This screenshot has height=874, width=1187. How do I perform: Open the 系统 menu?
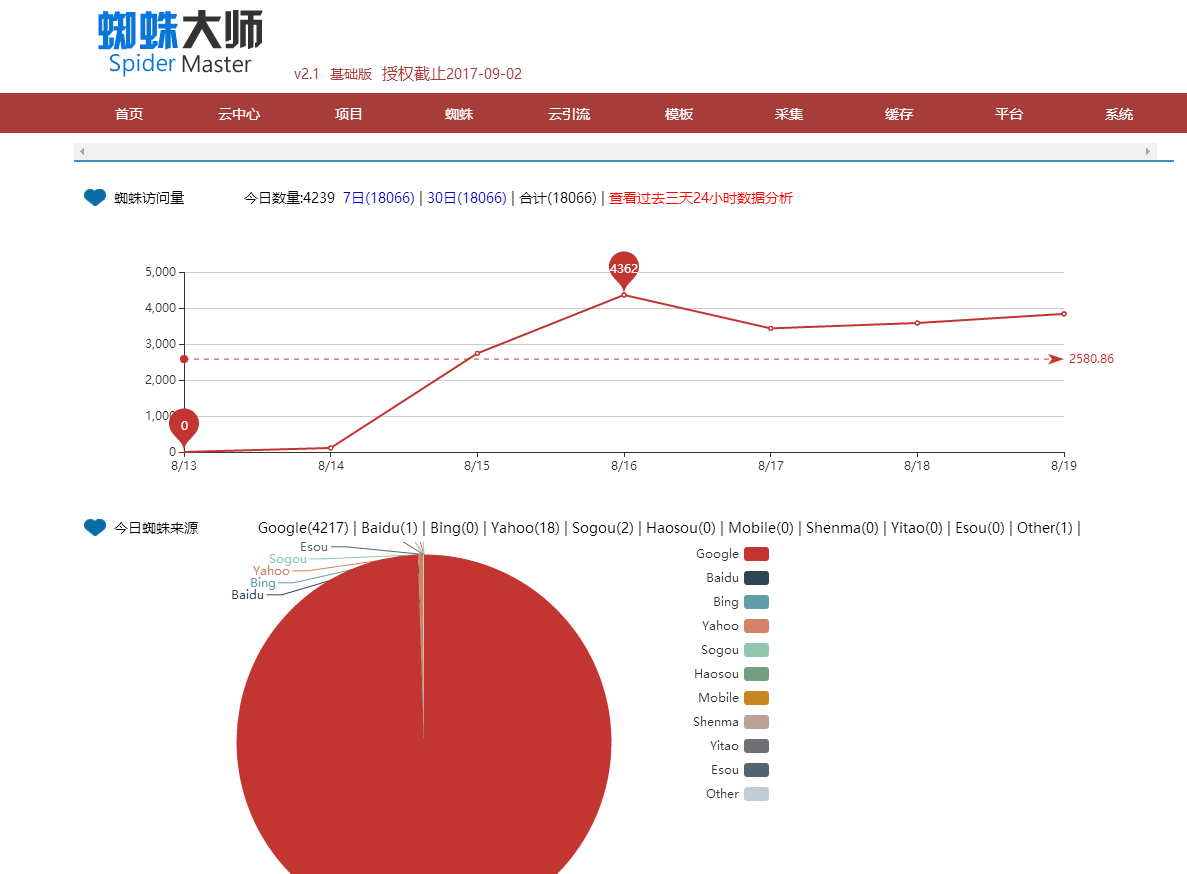click(1119, 114)
